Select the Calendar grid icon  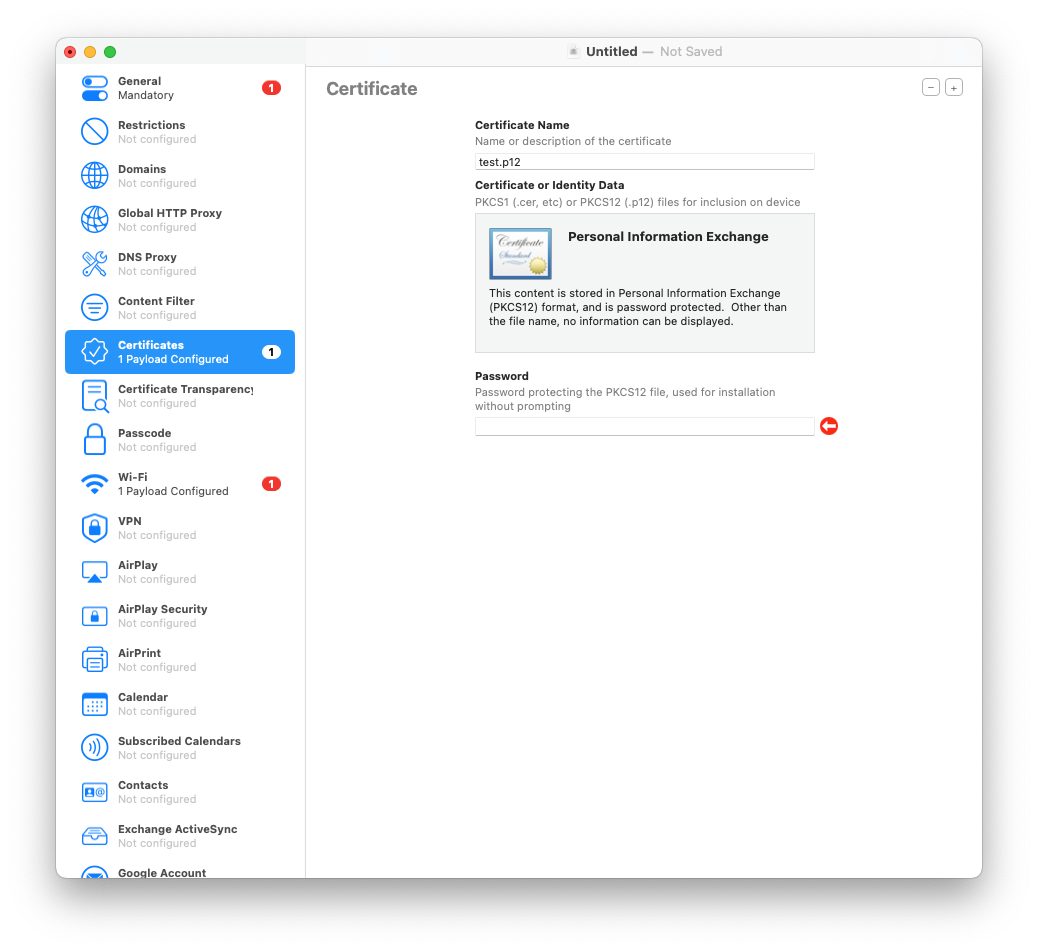(x=95, y=704)
